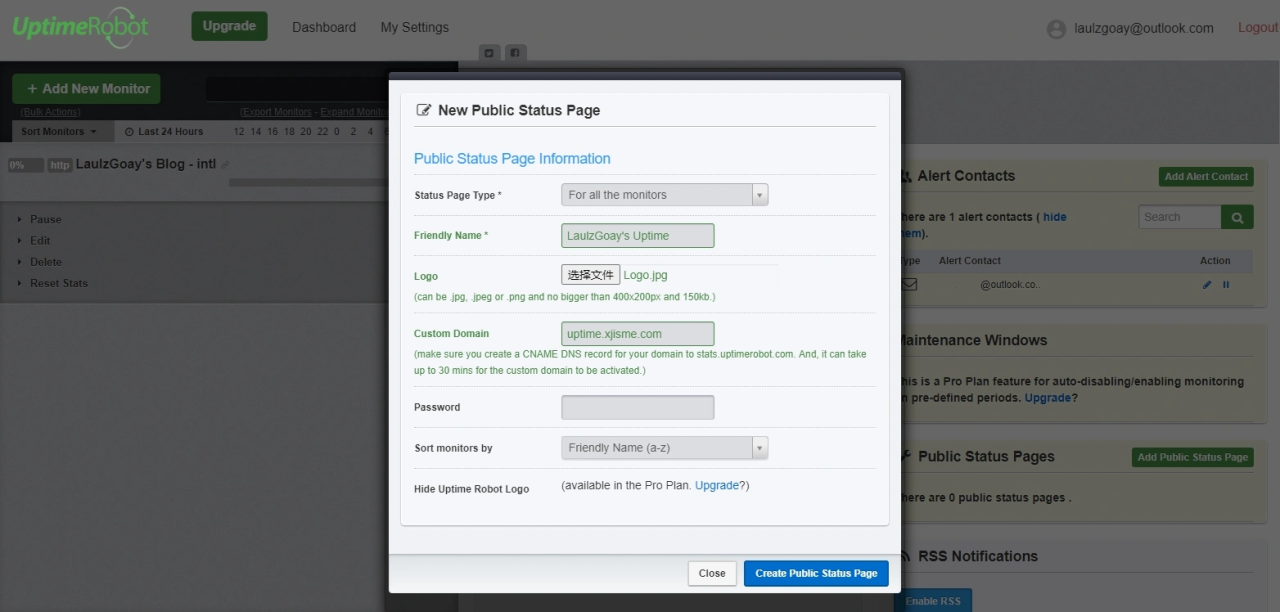Viewport: 1280px width, 612px height.
Task: Open the Dashboard menu item
Action: click(324, 28)
